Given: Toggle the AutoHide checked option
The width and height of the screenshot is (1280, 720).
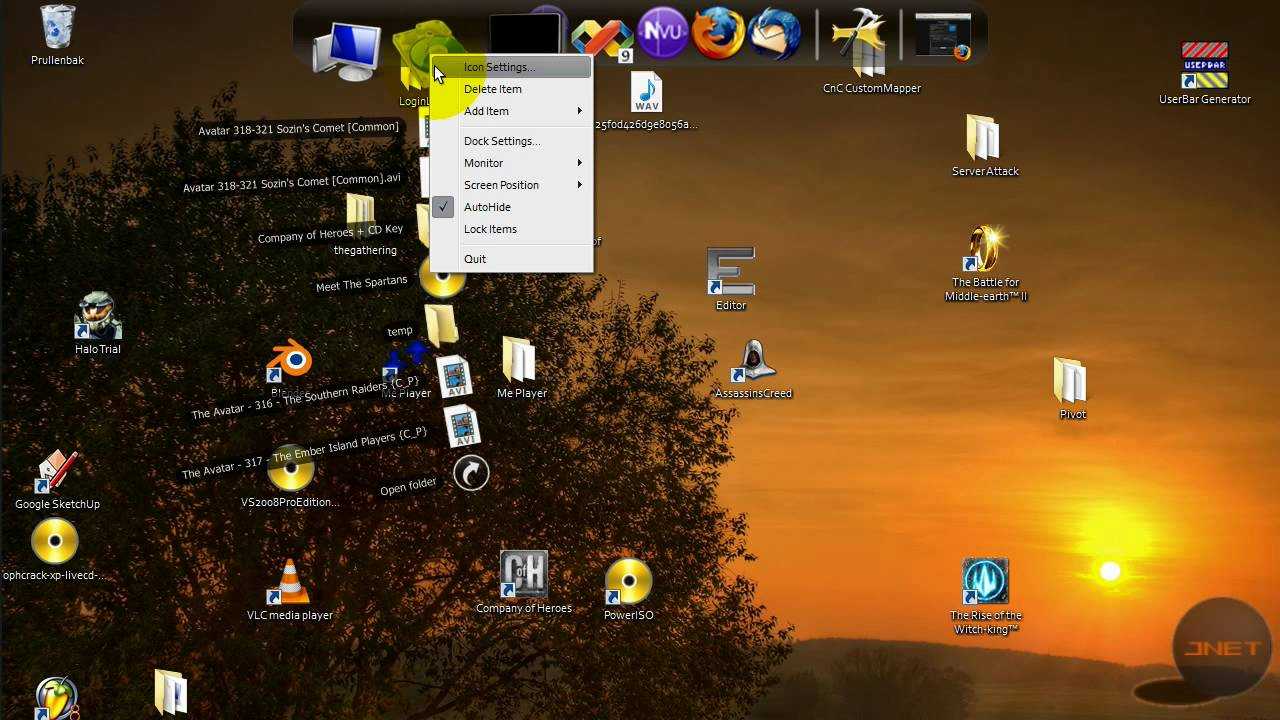Looking at the screenshot, I should pyautogui.click(x=487, y=207).
